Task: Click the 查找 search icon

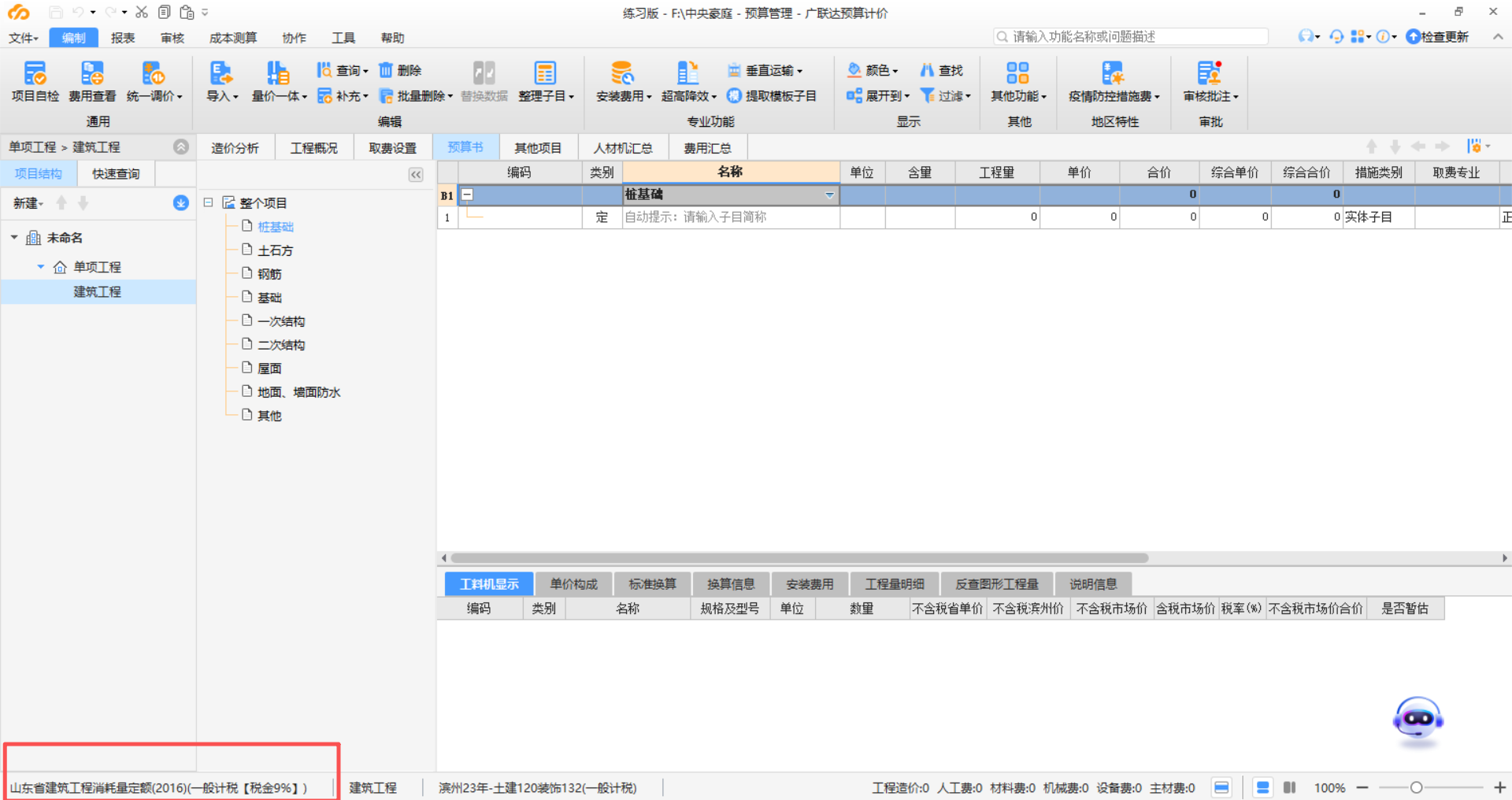Action: pos(942,70)
